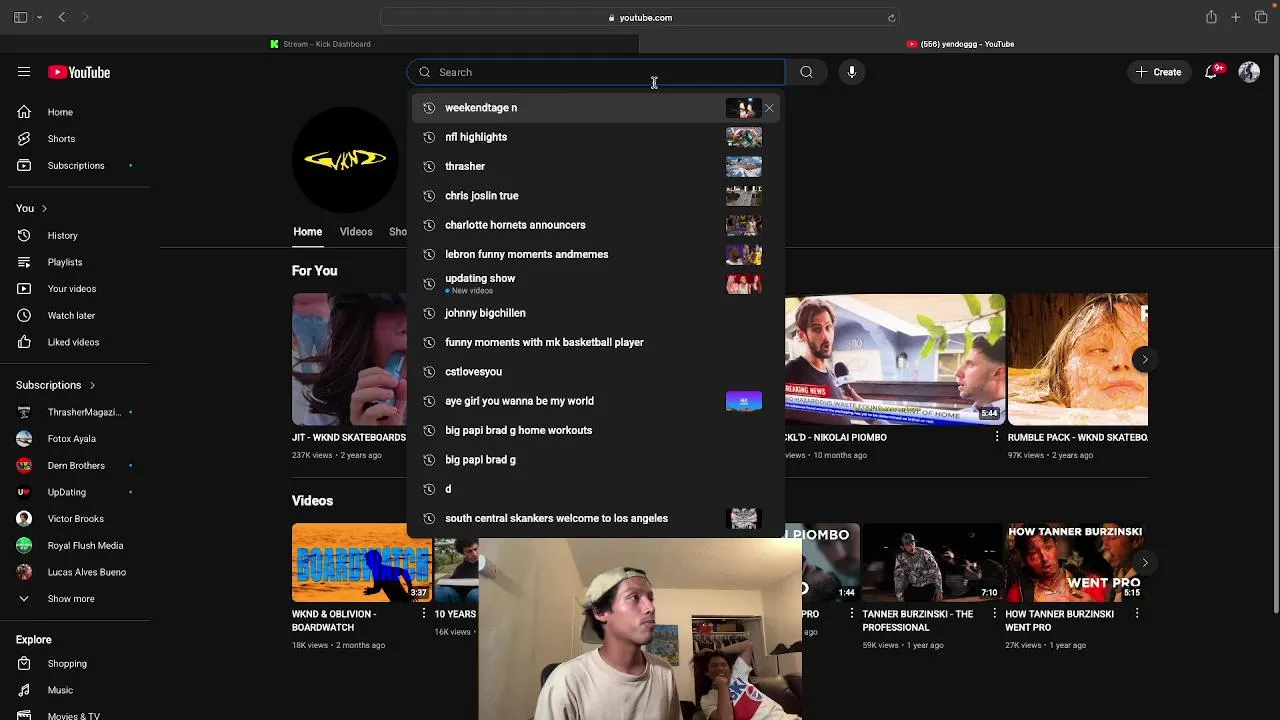
Task: Click the magnifier search button
Action: [x=806, y=72]
